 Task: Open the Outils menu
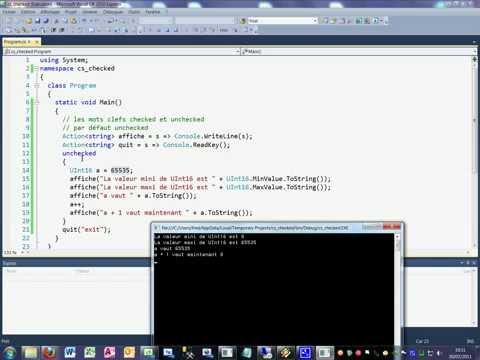point(134,12)
